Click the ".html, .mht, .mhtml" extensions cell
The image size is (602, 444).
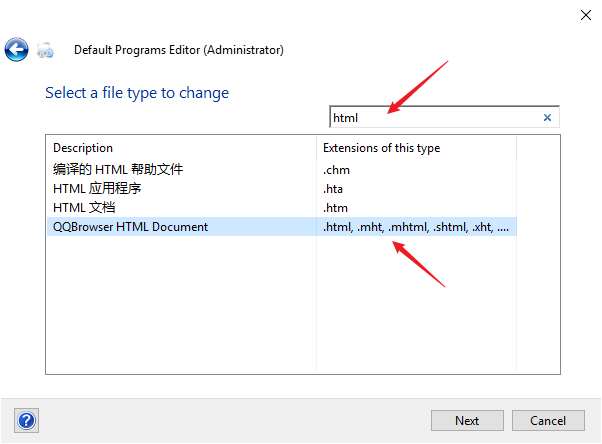tap(415, 227)
